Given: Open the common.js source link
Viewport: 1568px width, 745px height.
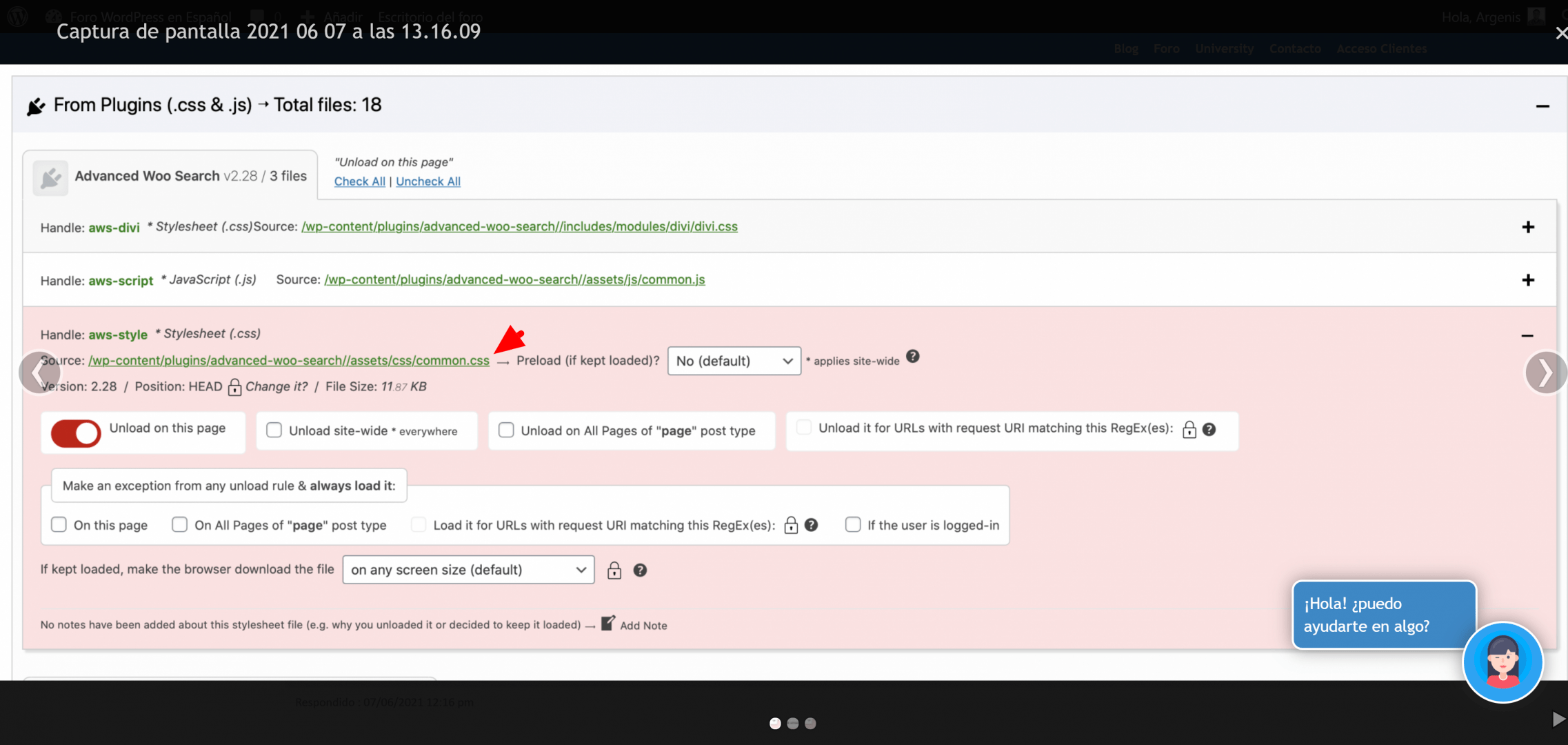Looking at the screenshot, I should 514,279.
